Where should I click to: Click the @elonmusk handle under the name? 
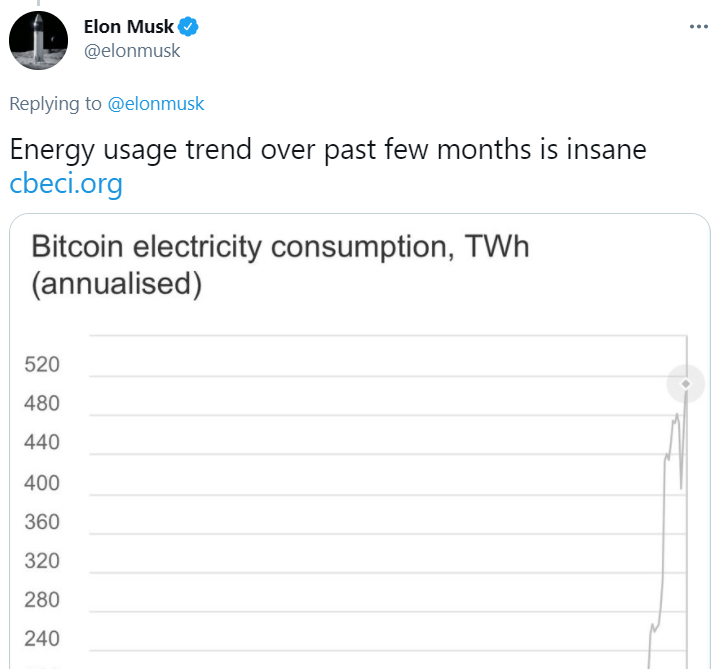[x=132, y=50]
